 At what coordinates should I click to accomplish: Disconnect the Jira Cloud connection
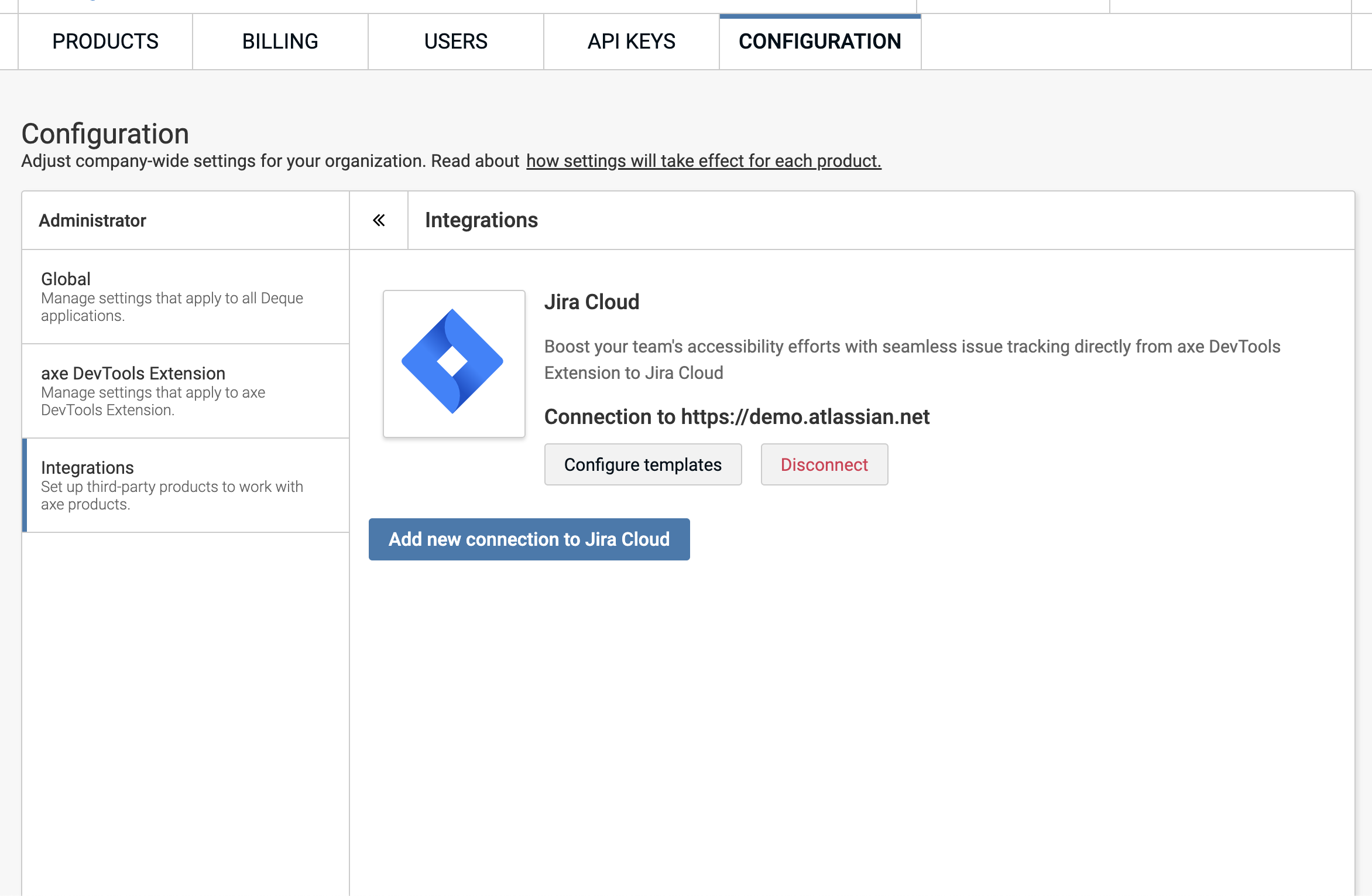[x=824, y=464]
